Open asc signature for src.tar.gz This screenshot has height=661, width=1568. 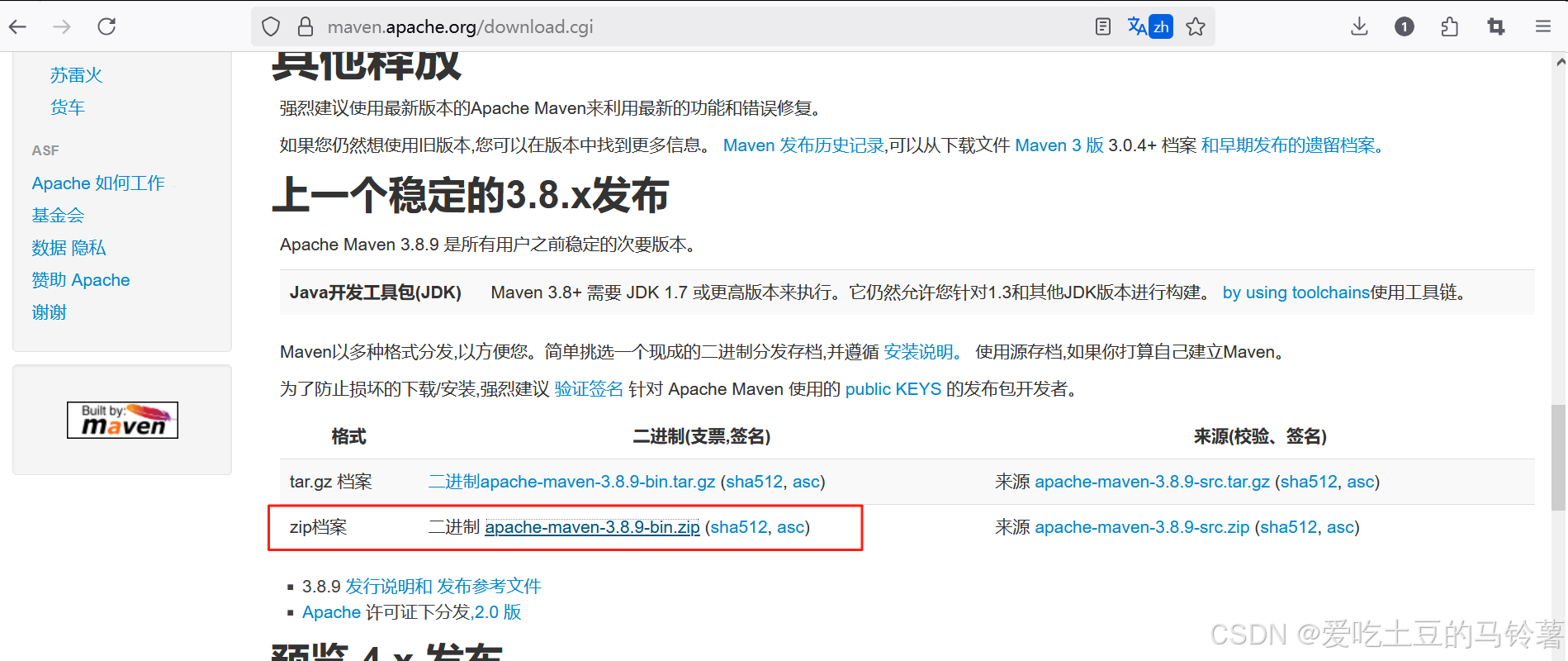click(x=1361, y=482)
